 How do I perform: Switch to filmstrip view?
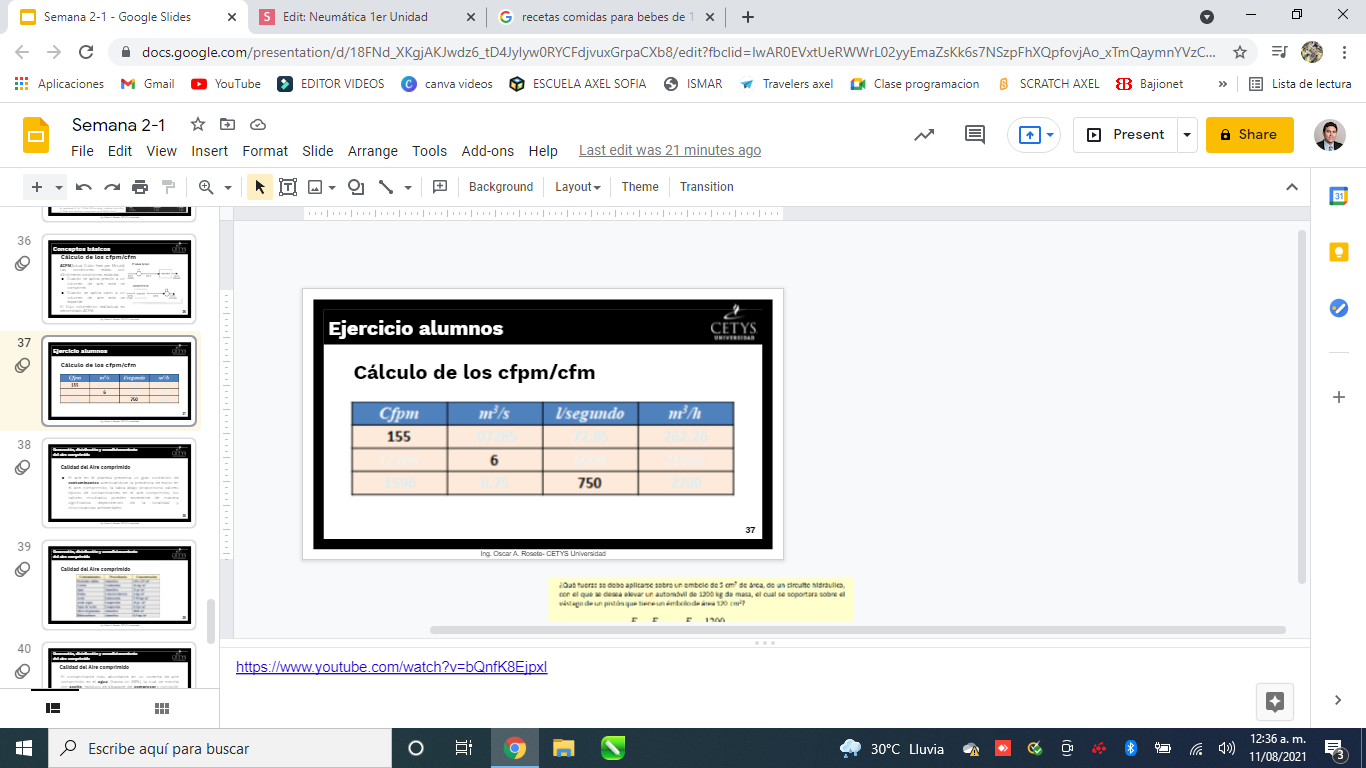[x=54, y=708]
